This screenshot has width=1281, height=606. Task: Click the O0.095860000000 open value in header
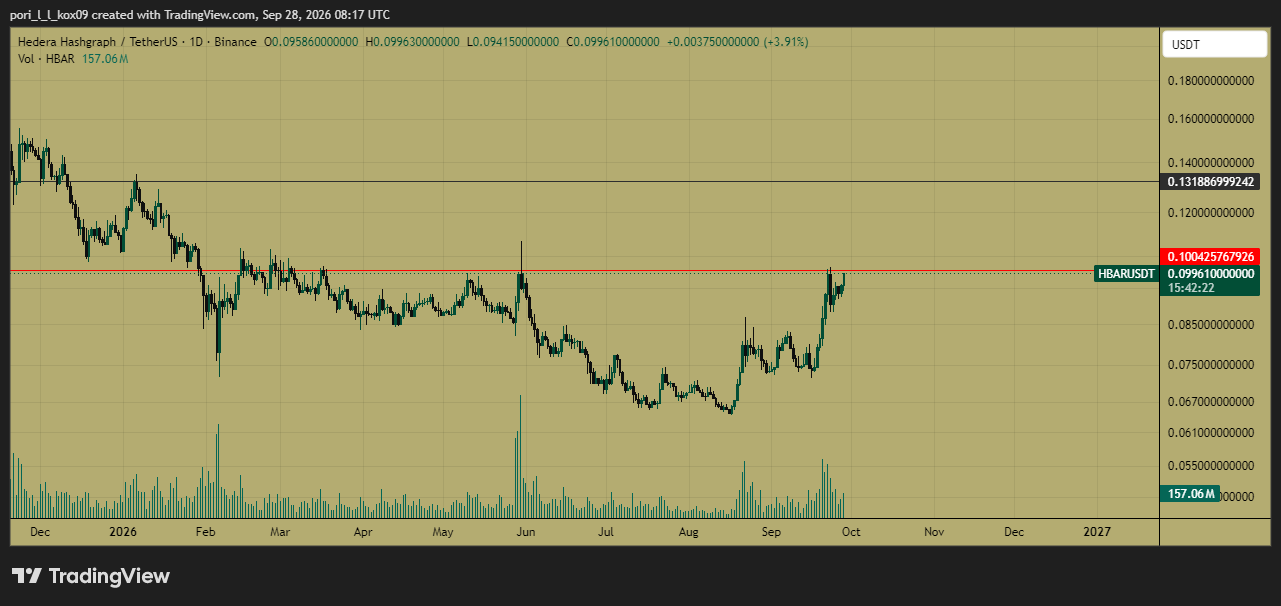tap(311, 42)
